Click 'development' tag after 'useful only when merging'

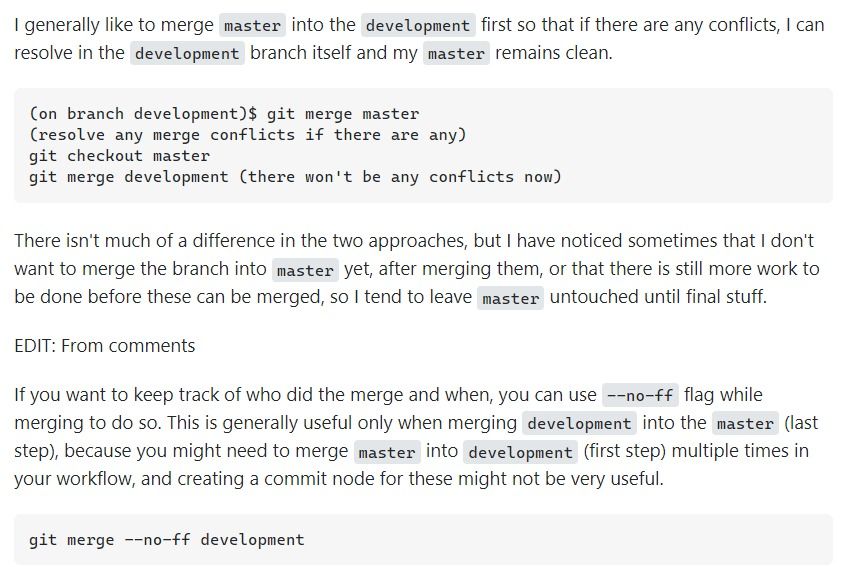579,424
